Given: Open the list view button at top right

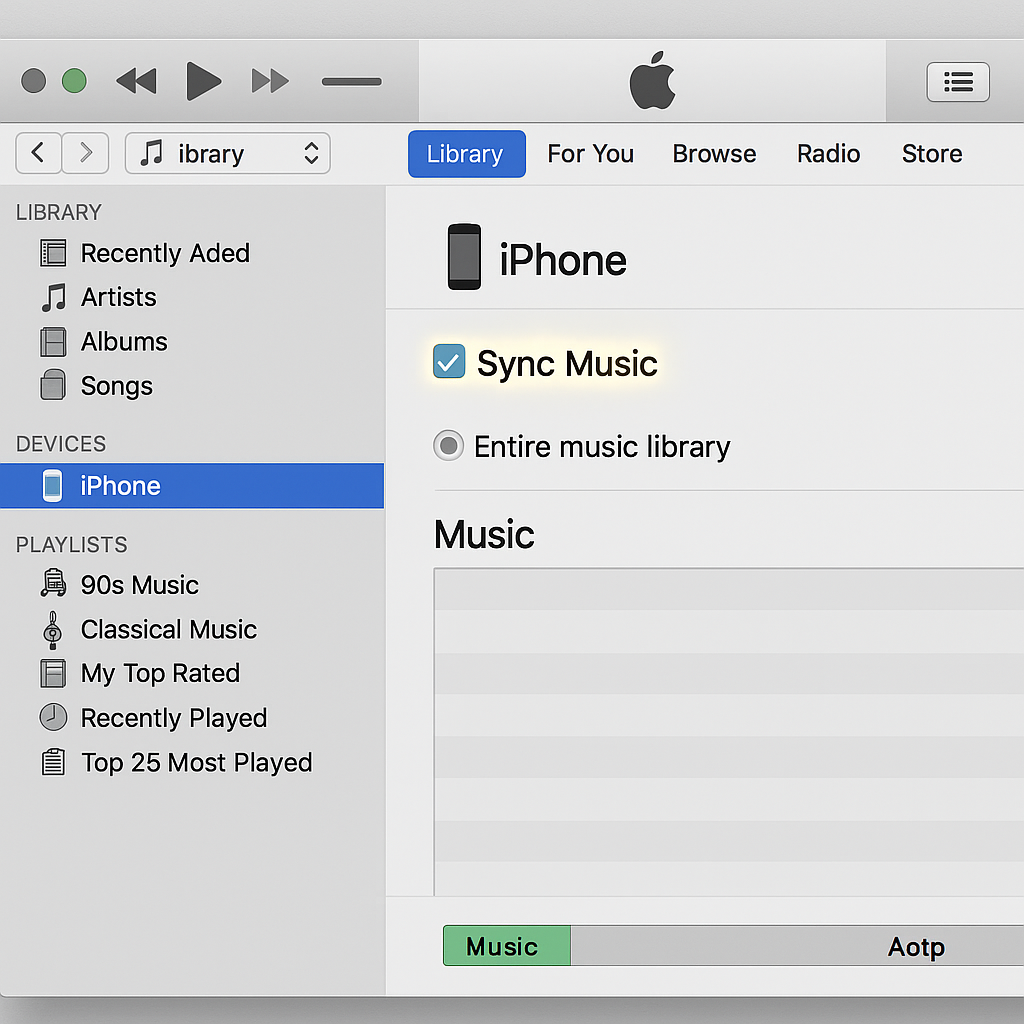Looking at the screenshot, I should tap(958, 82).
